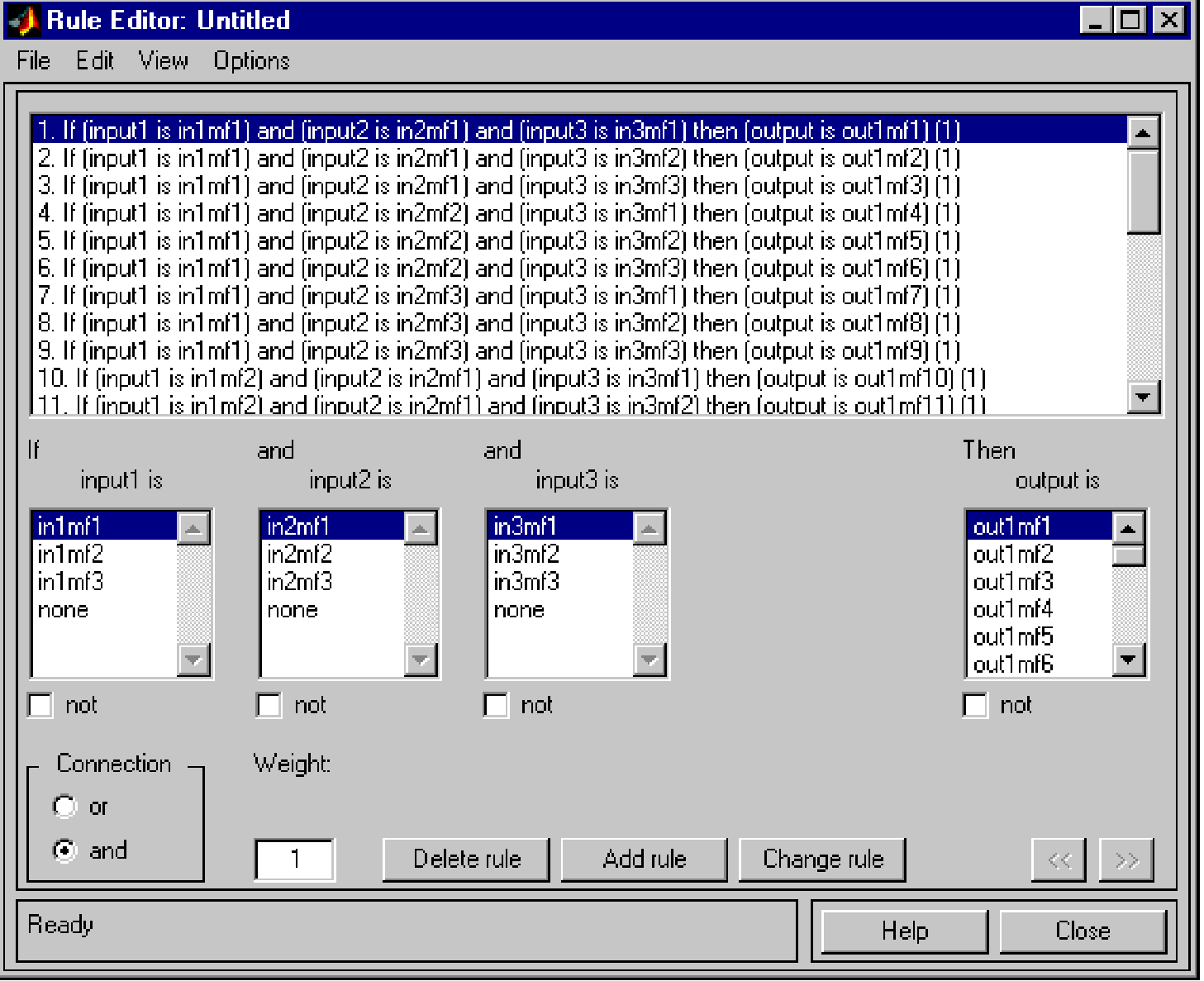This screenshot has width=1204, height=981.
Task: Select out1mf2 in the output list
Action: (x=1040, y=554)
